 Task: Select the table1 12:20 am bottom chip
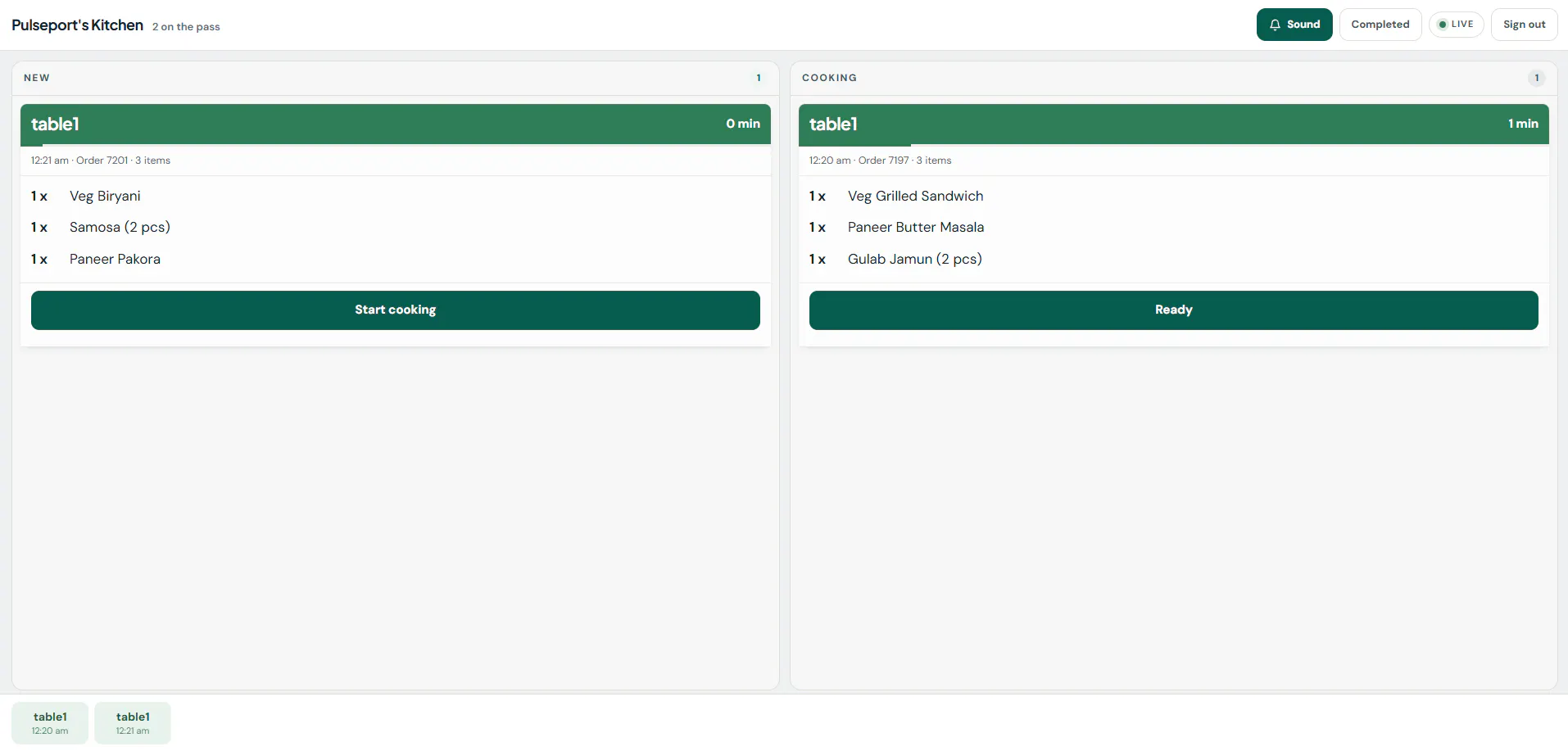tap(50, 723)
